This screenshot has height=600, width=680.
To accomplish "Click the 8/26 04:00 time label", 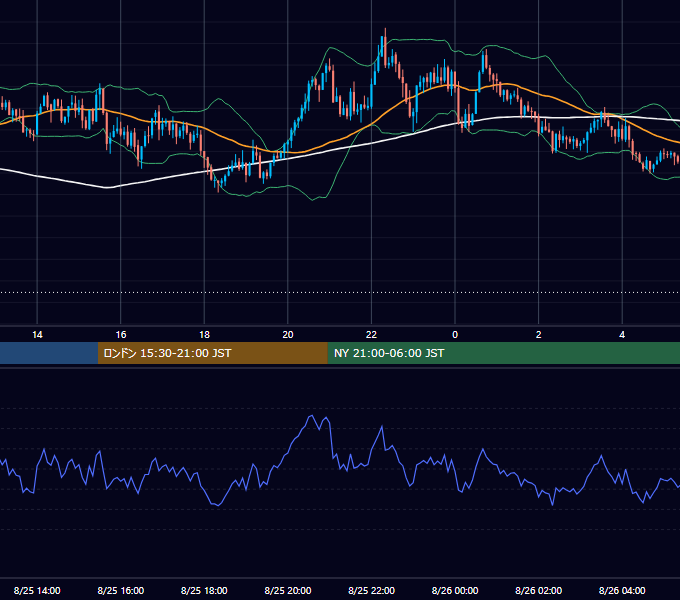I will pyautogui.click(x=622, y=590).
